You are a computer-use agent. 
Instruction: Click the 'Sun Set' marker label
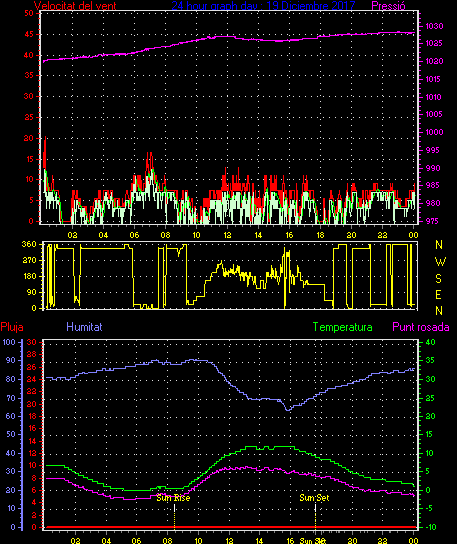(314, 498)
